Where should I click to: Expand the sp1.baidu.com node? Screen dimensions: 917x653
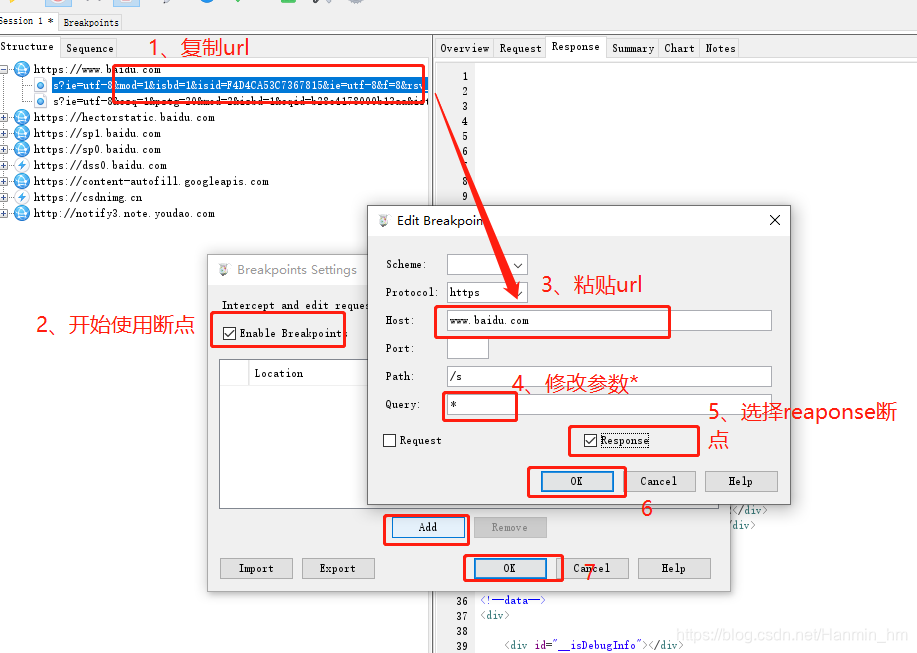point(4,133)
